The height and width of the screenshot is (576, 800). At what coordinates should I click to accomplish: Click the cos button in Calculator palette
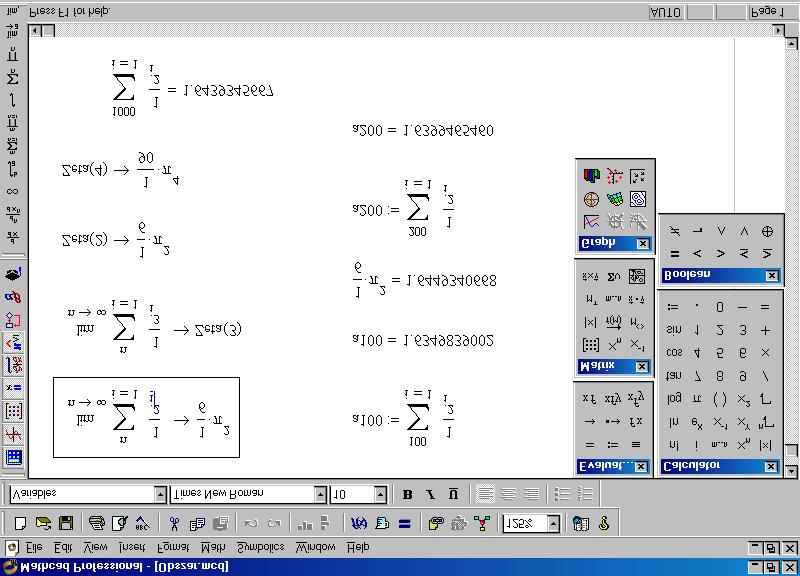point(673,353)
